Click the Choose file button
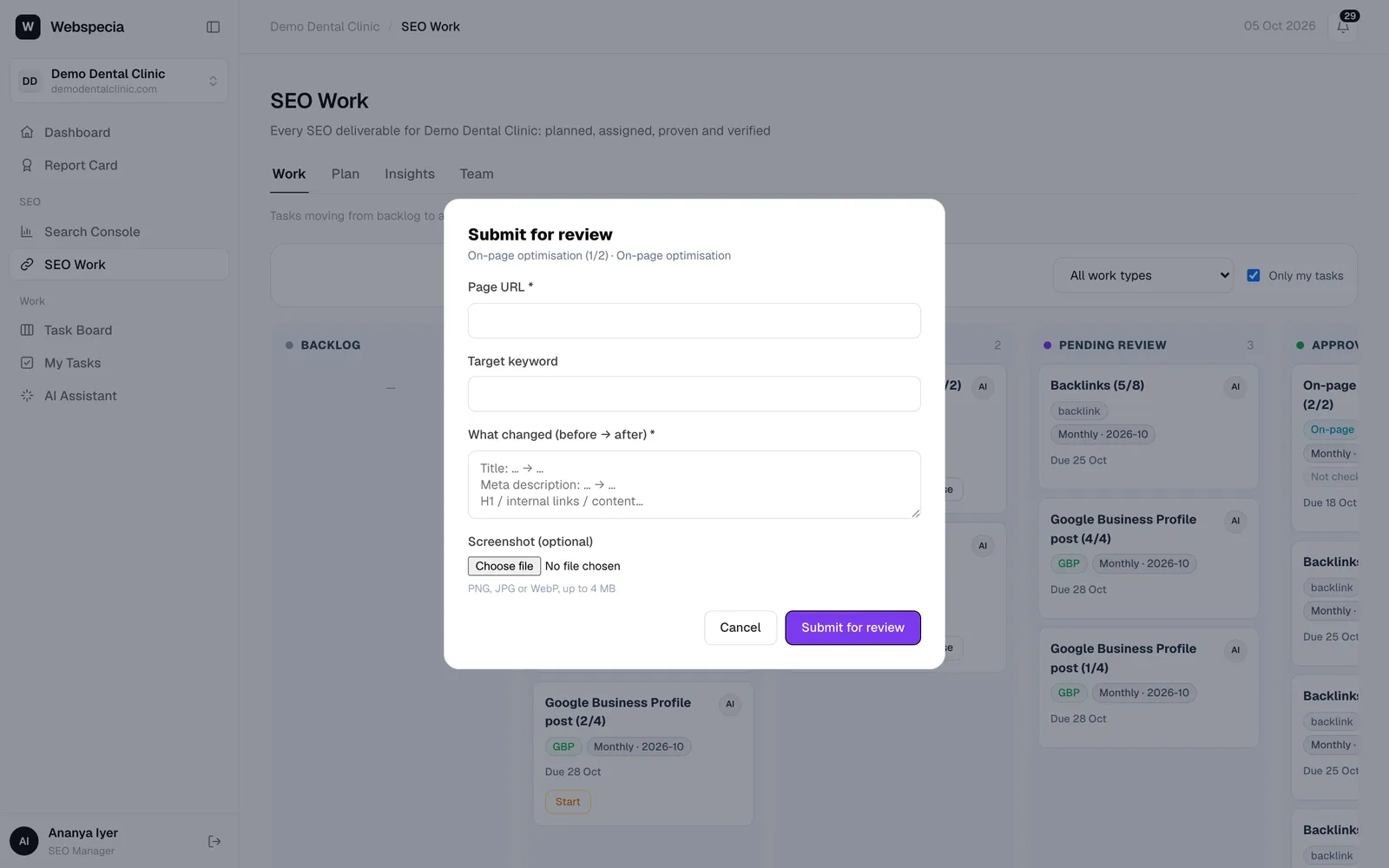This screenshot has height=868, width=1389. pos(504,566)
